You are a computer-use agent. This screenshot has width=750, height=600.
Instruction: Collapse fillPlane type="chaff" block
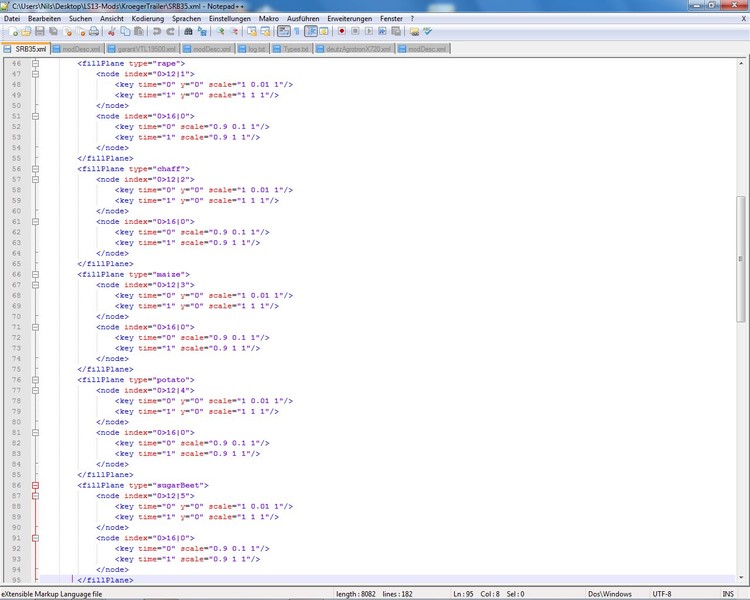click(x=35, y=169)
